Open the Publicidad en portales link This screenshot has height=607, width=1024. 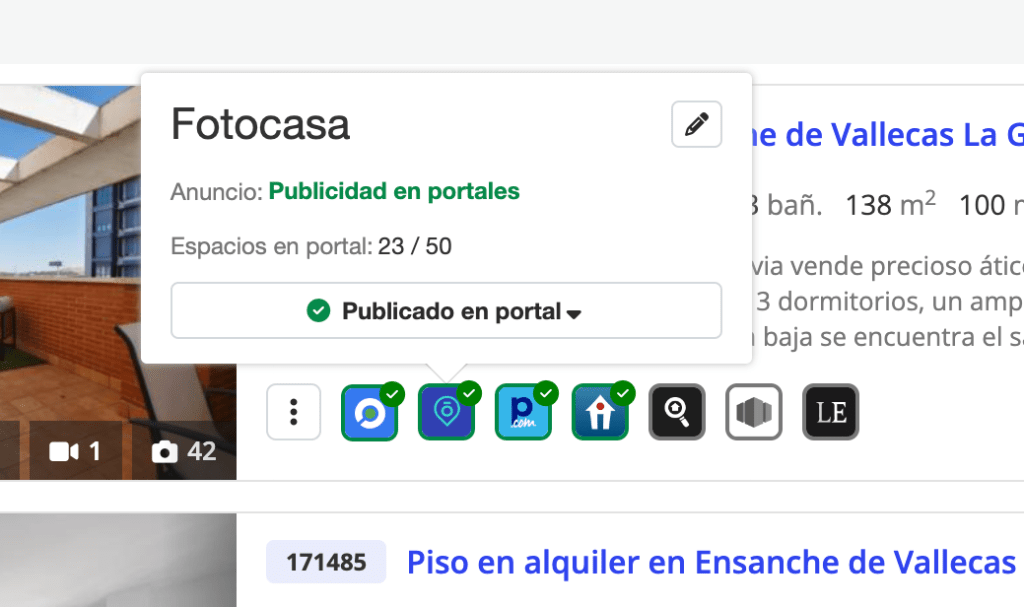coord(394,190)
